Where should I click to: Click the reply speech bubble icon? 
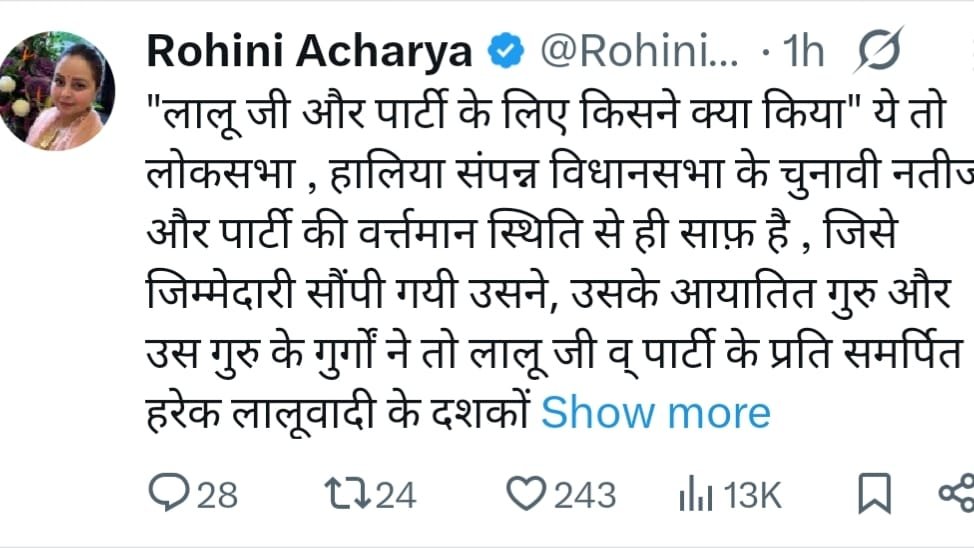(170, 493)
